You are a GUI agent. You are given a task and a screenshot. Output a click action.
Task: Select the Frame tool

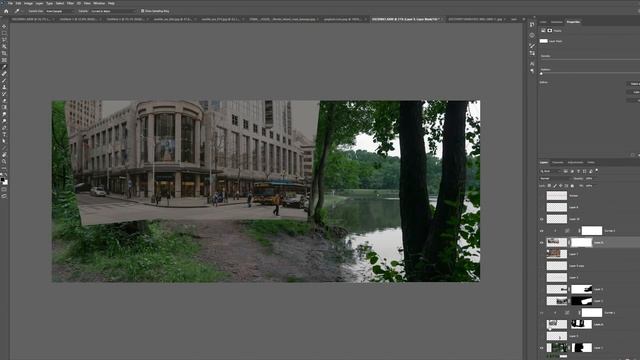pyautogui.click(x=4, y=60)
